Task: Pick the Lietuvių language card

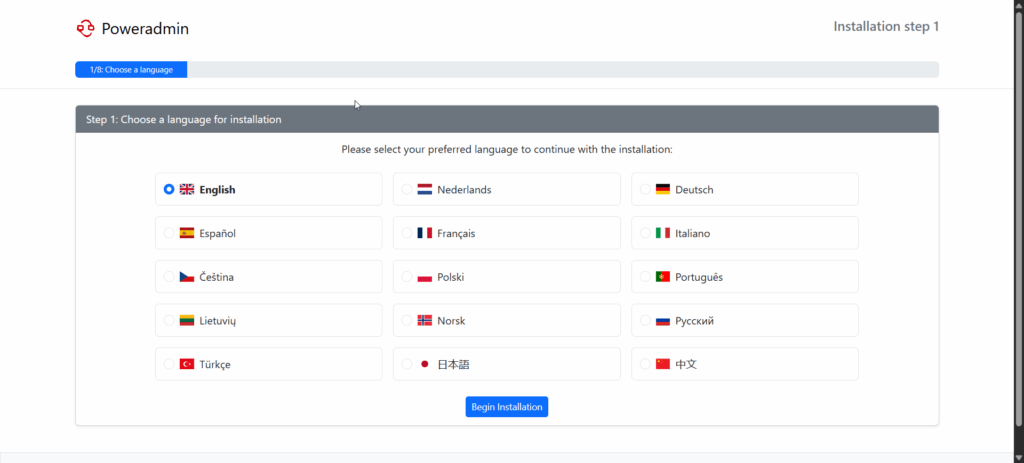Action: point(268,321)
